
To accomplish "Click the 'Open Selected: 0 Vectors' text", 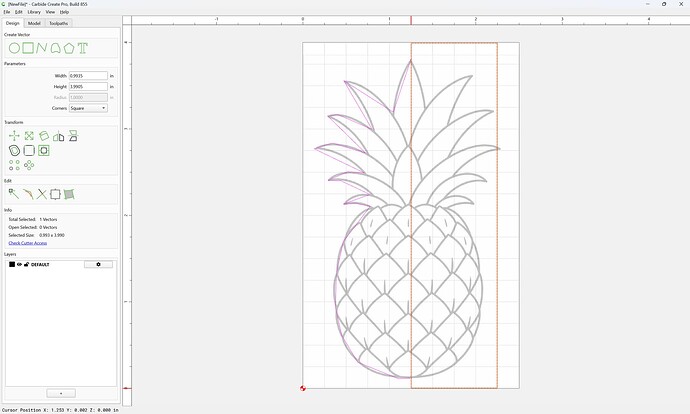I will pyautogui.click(x=33, y=227).
